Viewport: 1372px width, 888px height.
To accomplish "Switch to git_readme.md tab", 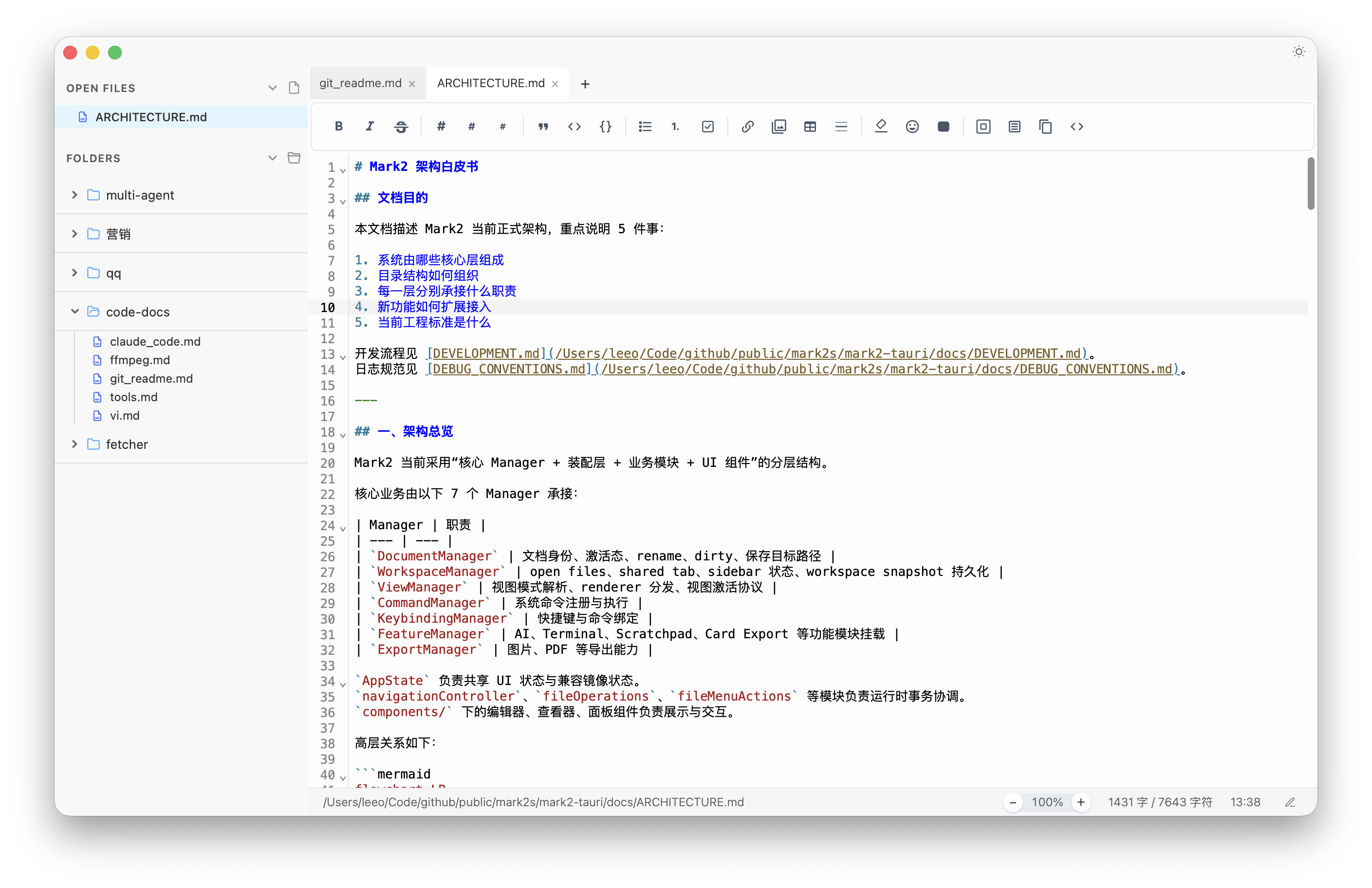I will click(360, 83).
